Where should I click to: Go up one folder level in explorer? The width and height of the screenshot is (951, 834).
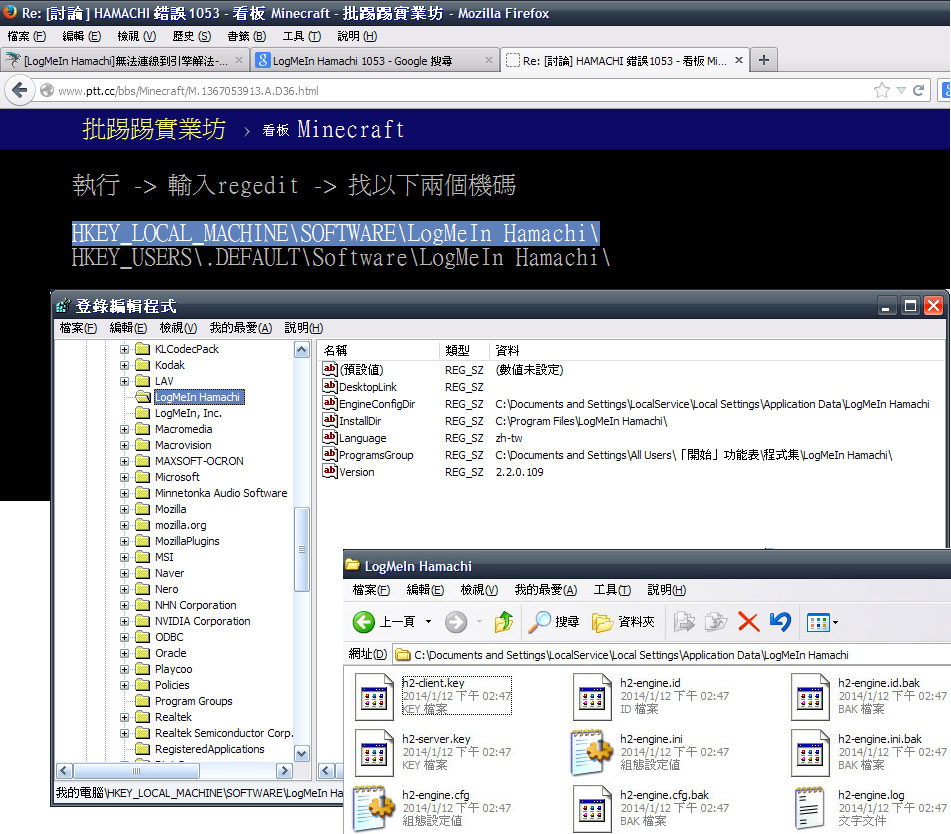[x=504, y=622]
